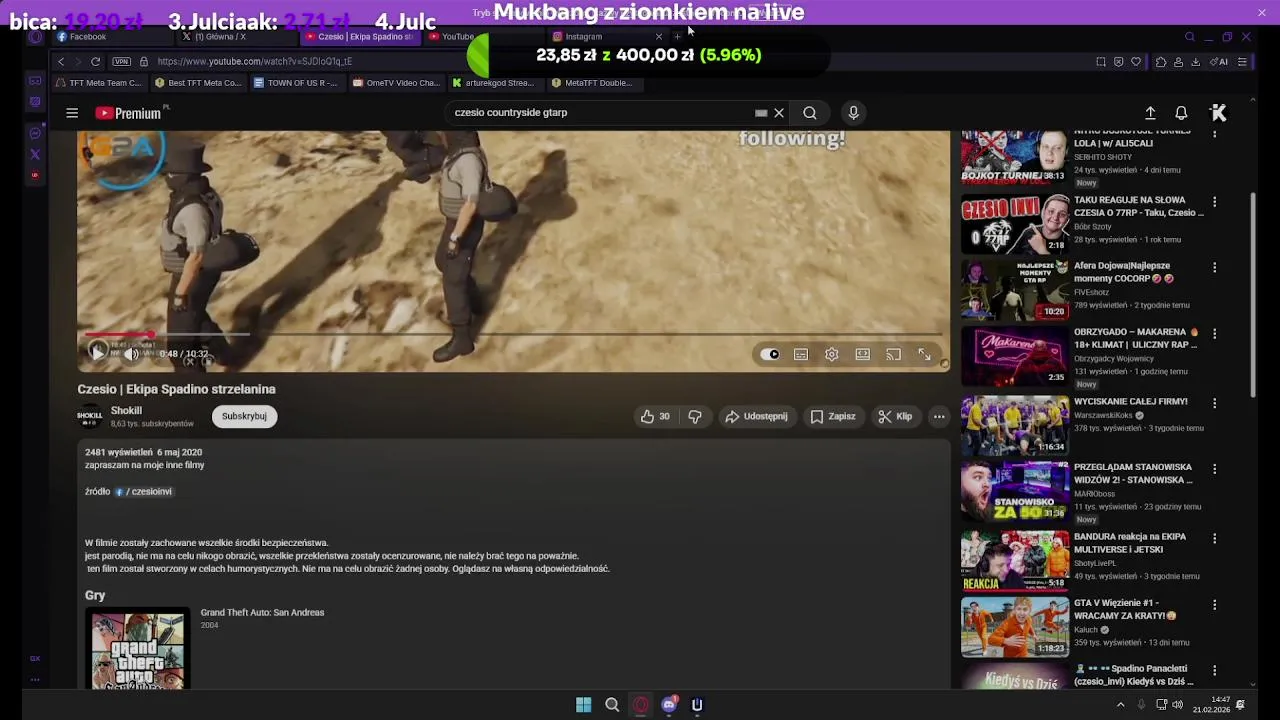Click the Shokill channel avatar
1280x720 pixels.
[x=90, y=416]
